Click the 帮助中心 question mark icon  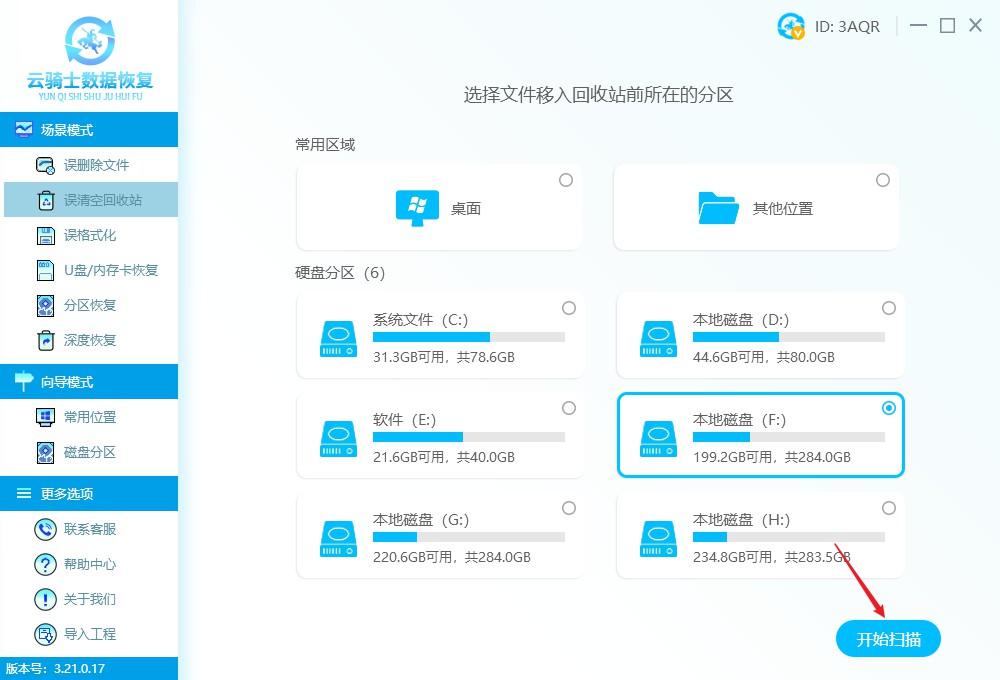tap(45, 564)
